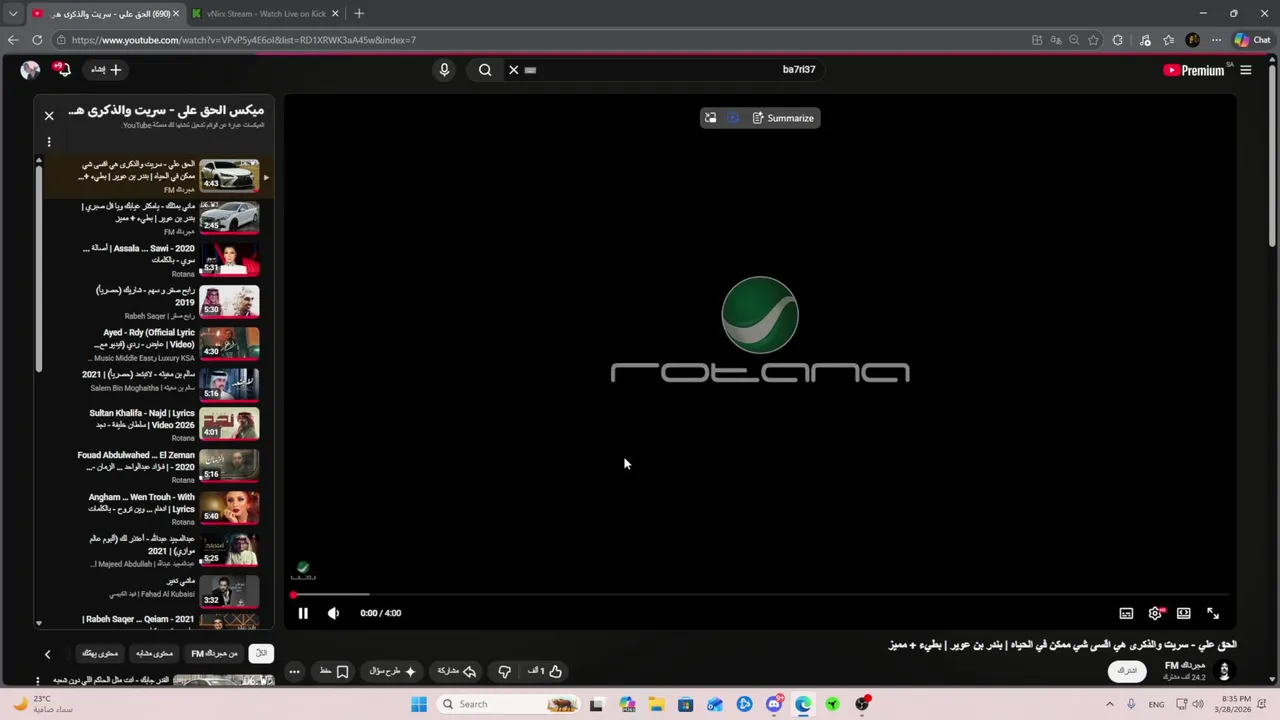Open the notifications bell with 9+ badge

point(63,70)
